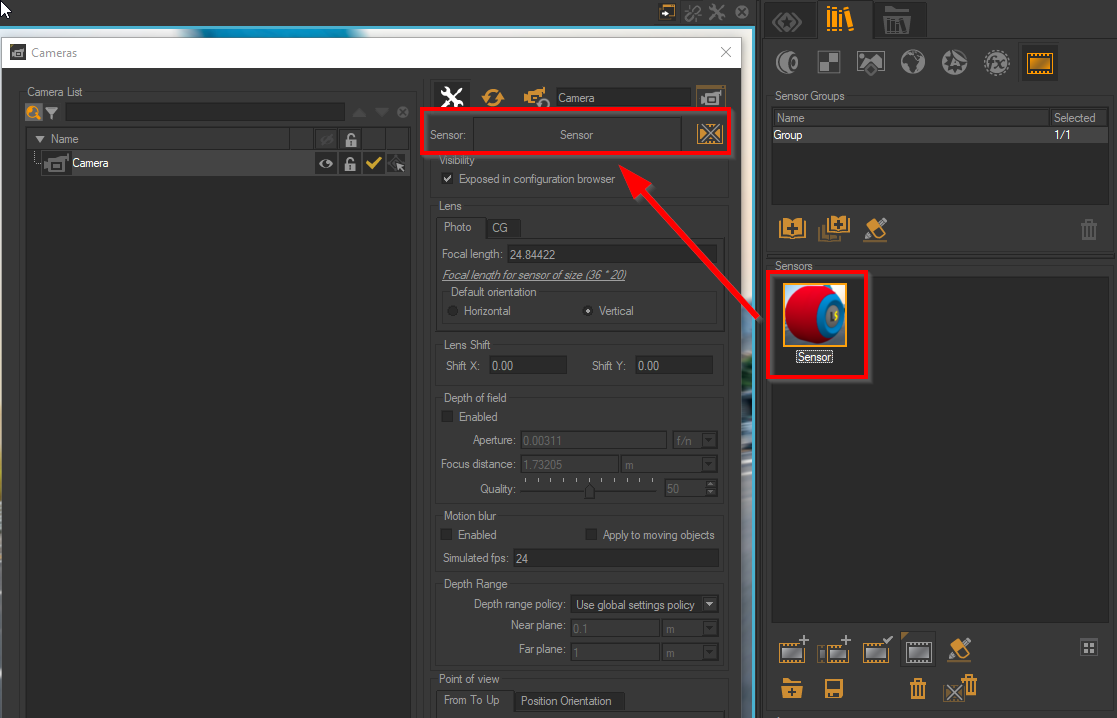Clear the camera list search filter
The image size is (1117, 718).
pyautogui.click(x=403, y=113)
